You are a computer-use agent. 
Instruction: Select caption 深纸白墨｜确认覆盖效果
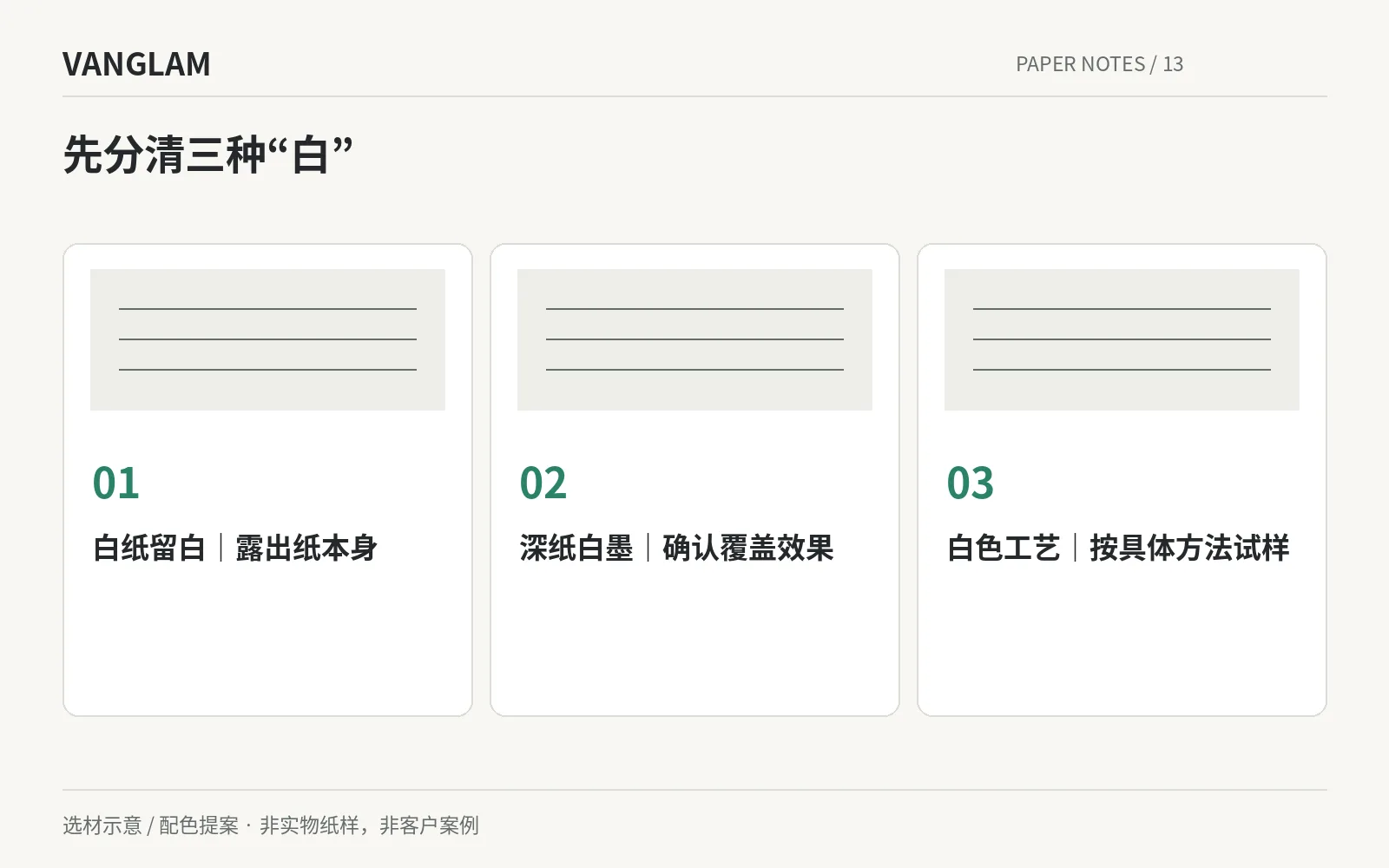(676, 548)
